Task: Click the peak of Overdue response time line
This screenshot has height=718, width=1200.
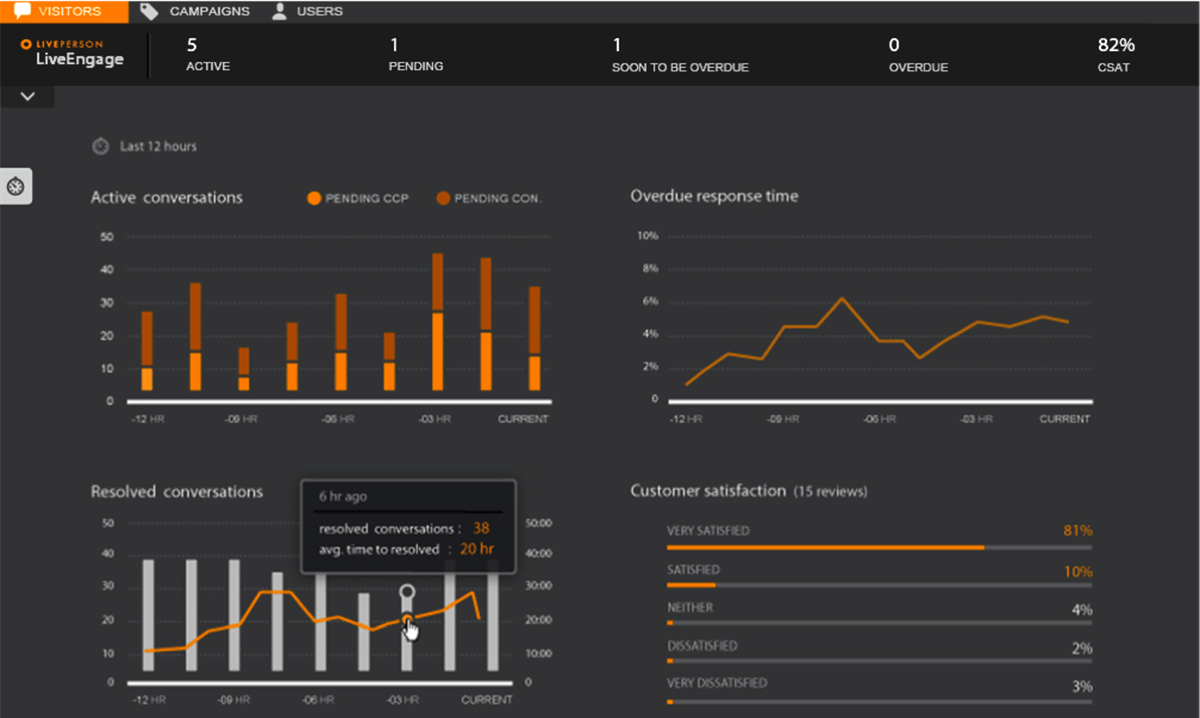Action: tap(842, 298)
